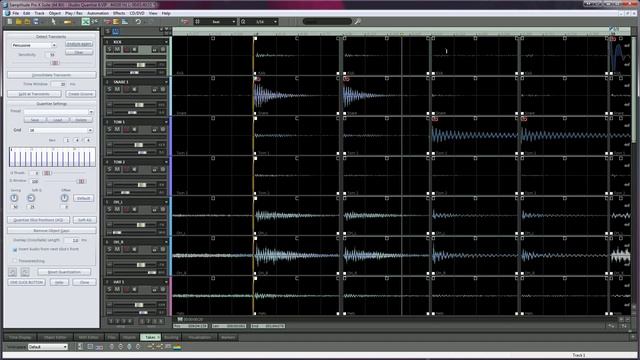Click the green crossfade editor icon
The width and height of the screenshot is (640, 360).
point(85,22)
